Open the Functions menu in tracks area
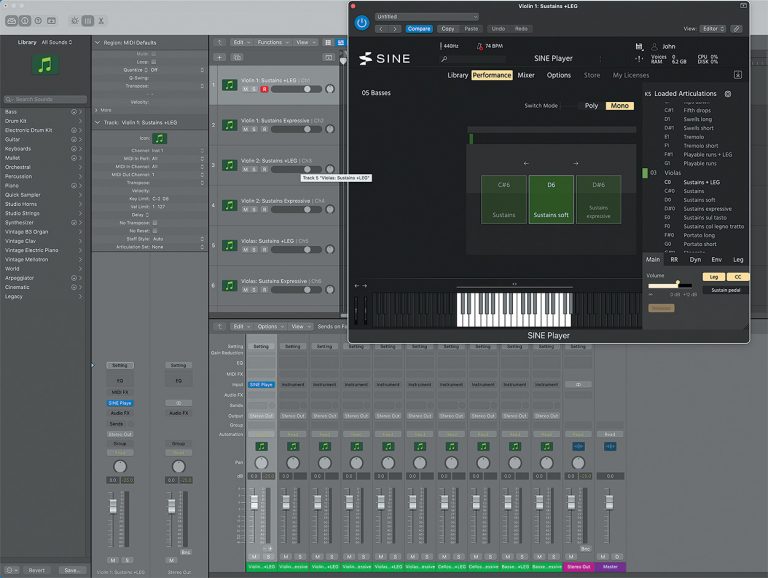The image size is (768, 578). pos(272,42)
